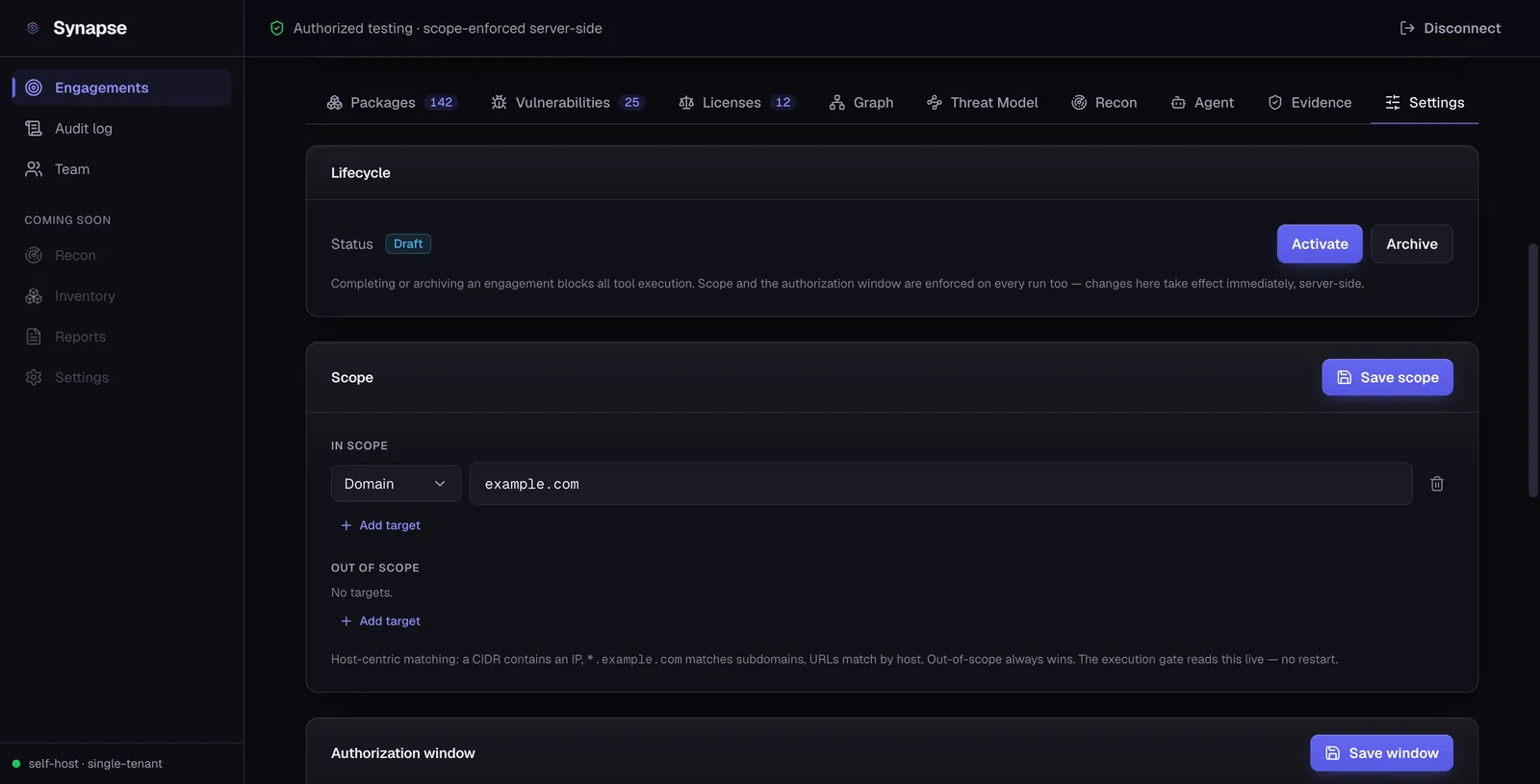Click the Team people icon
This screenshot has height=784, width=1540.
pyautogui.click(x=34, y=169)
